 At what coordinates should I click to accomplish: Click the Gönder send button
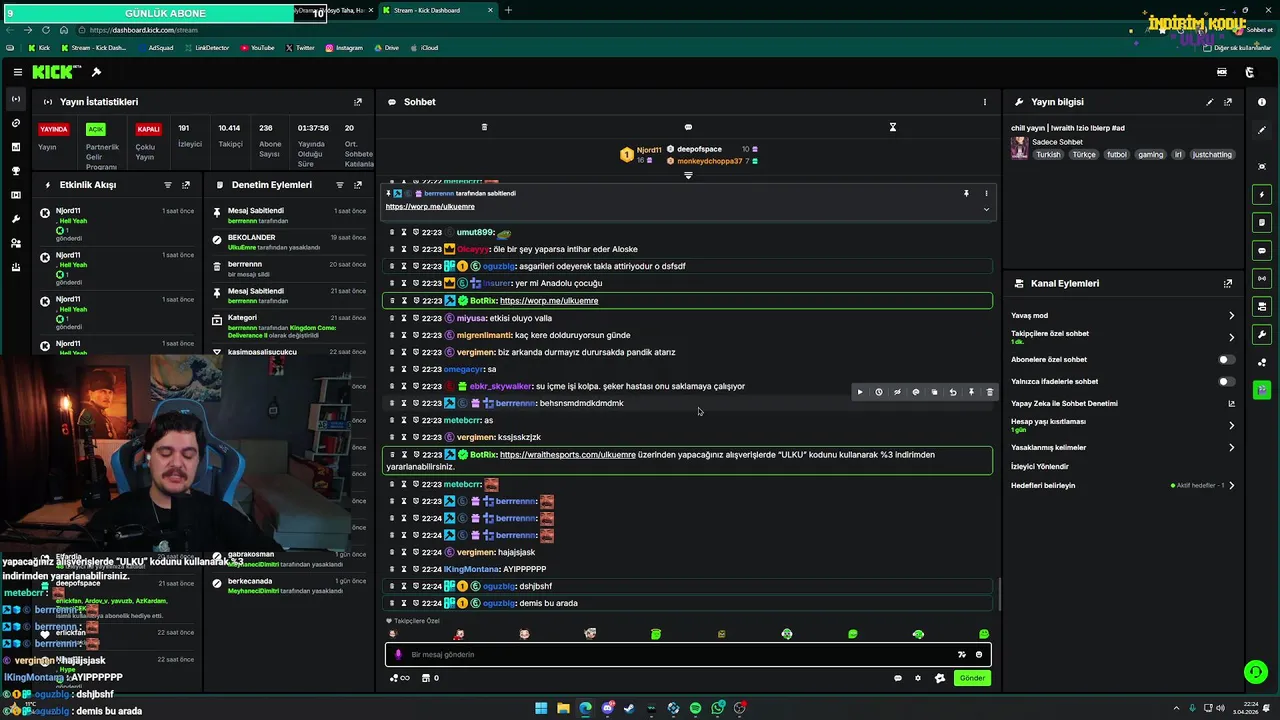[972, 678]
